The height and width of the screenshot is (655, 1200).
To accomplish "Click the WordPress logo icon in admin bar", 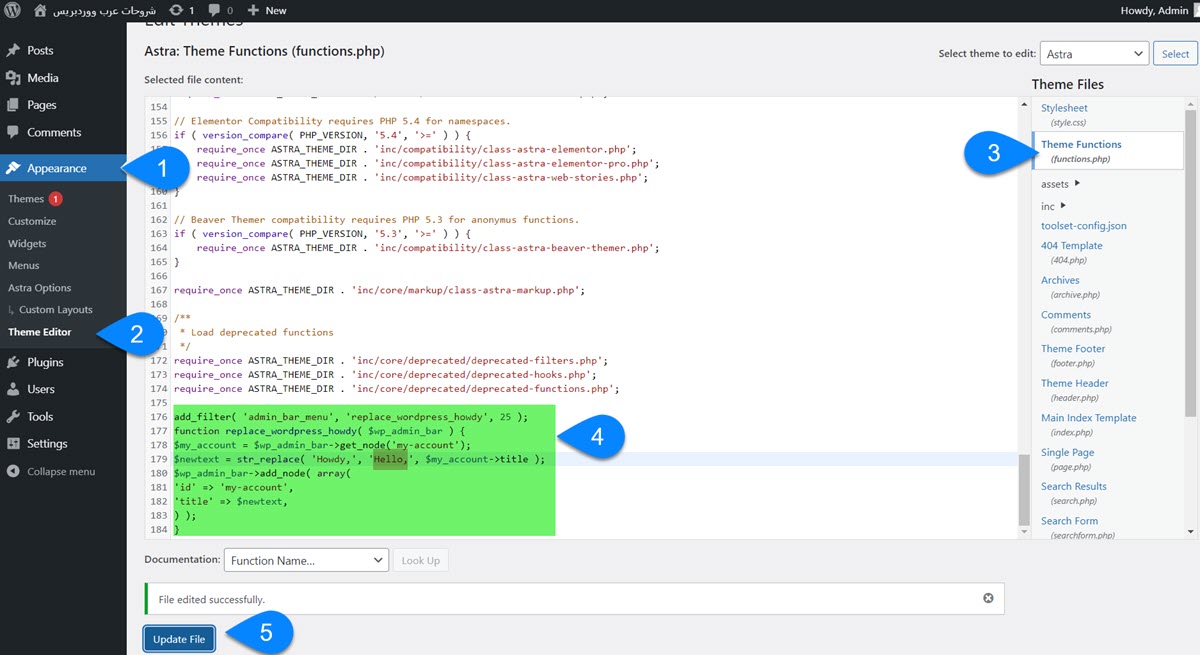I will pyautogui.click(x=13, y=10).
